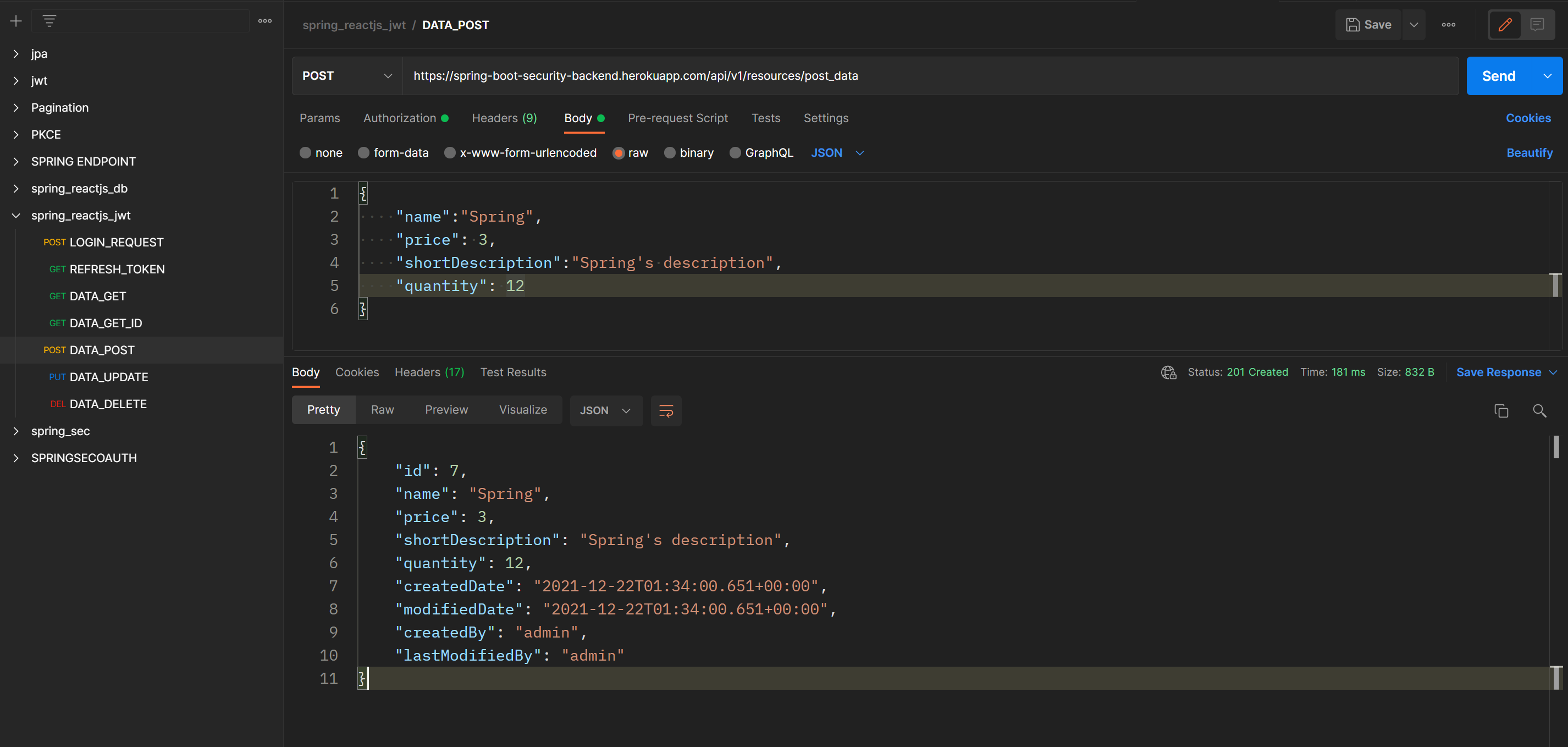Image resolution: width=1568 pixels, height=747 pixels.
Task: Click the request URL input field
Action: pos(930,76)
